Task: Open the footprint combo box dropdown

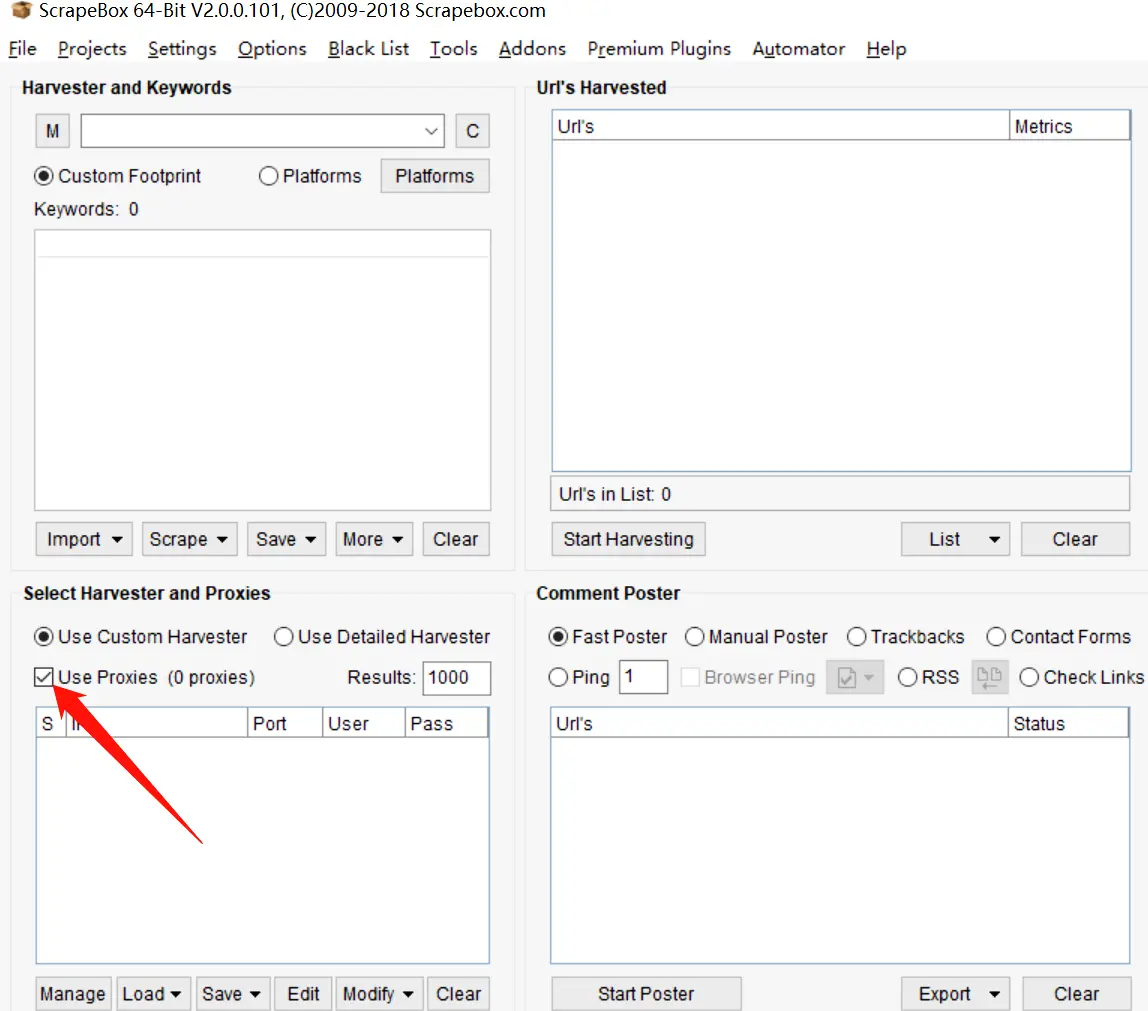Action: pyautogui.click(x=430, y=131)
